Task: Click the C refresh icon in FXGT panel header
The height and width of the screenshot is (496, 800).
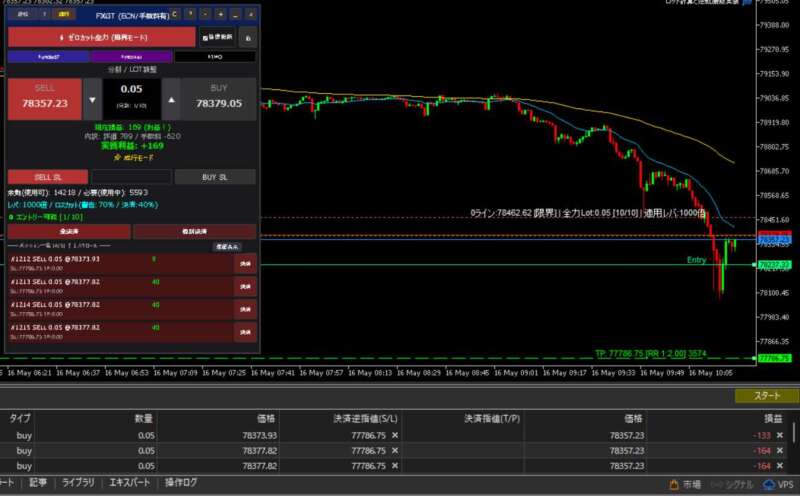Action: pyautogui.click(x=174, y=14)
